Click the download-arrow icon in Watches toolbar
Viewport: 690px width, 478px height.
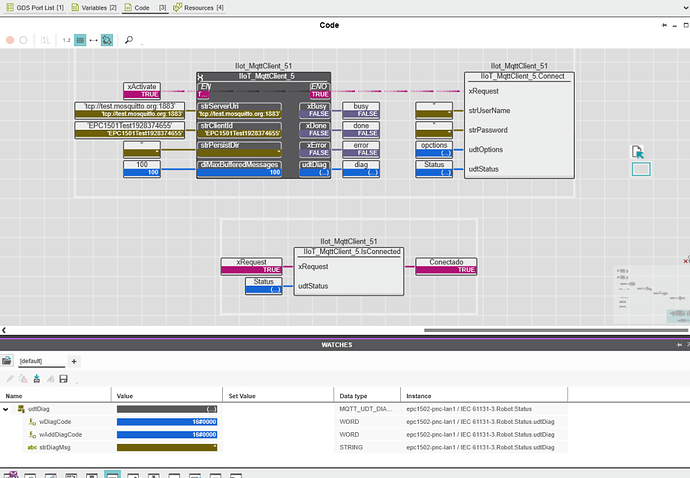click(x=37, y=379)
